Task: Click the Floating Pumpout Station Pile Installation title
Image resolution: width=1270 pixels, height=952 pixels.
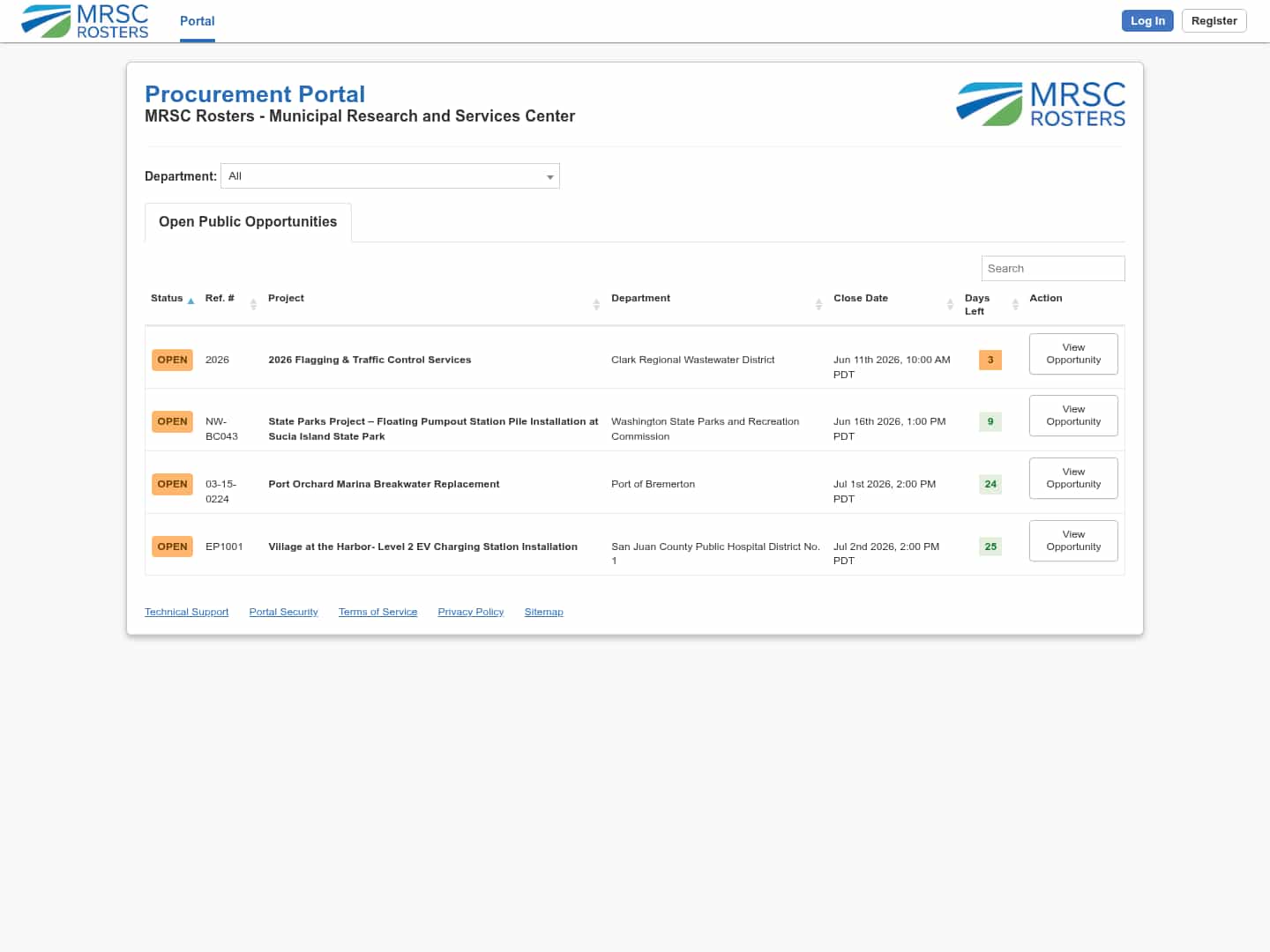Action: coord(433,428)
